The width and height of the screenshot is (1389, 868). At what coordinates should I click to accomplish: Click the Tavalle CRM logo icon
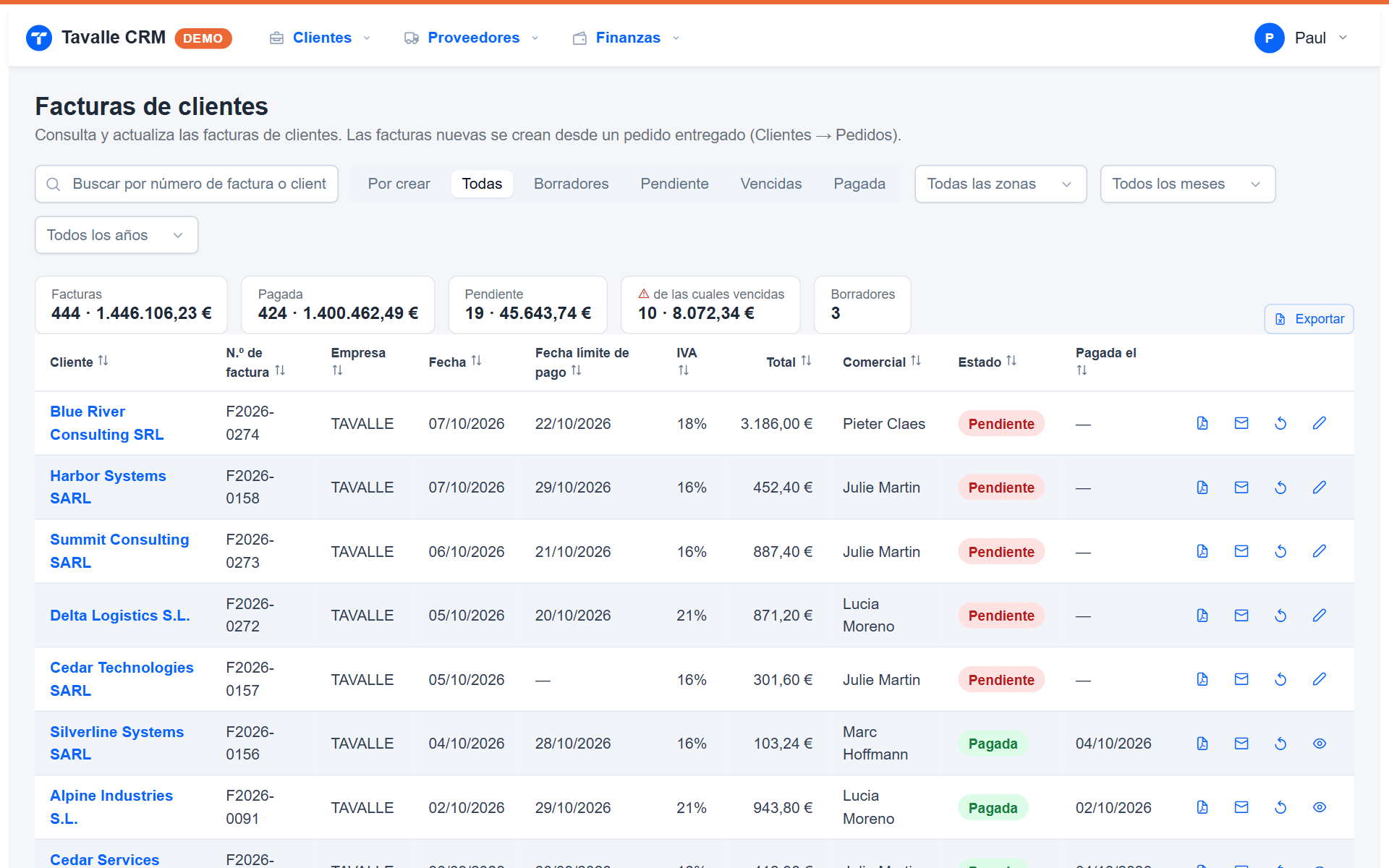(39, 38)
